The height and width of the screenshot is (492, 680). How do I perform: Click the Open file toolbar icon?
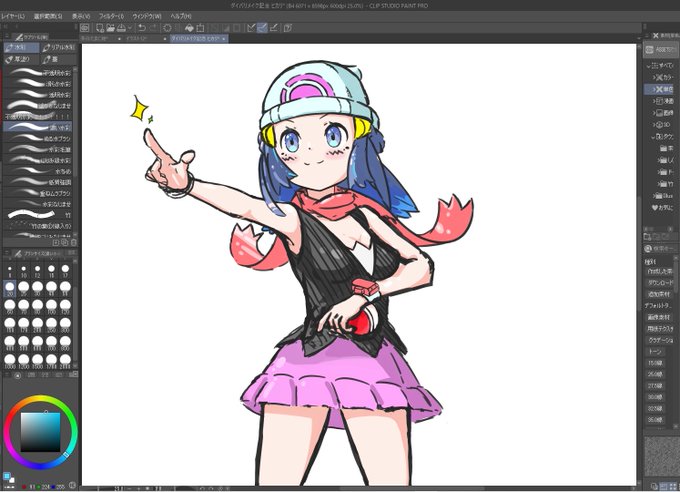coord(111,28)
